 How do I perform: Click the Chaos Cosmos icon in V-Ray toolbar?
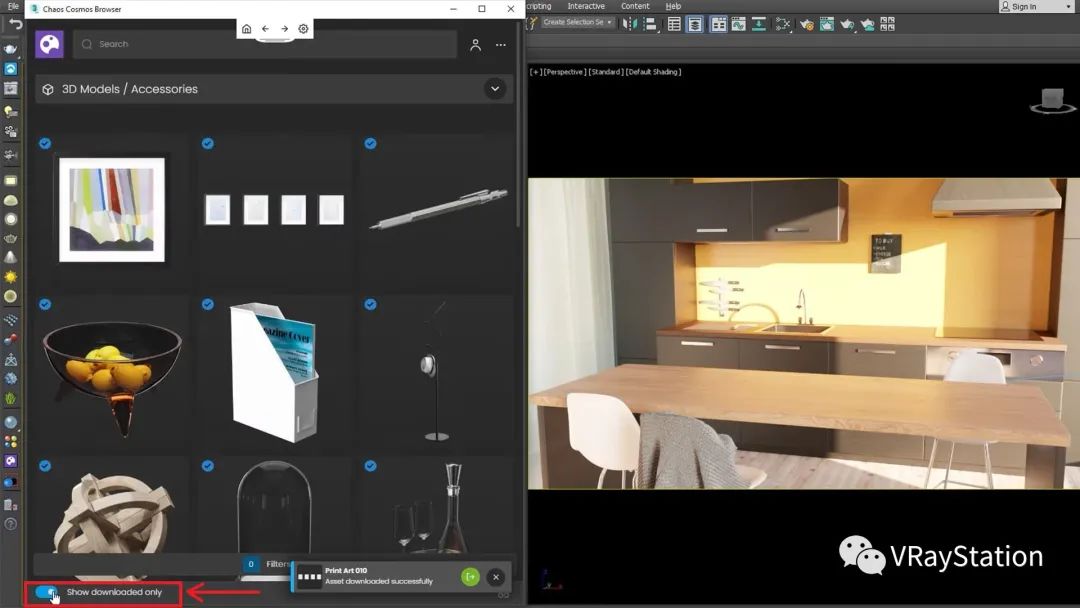pos(10,461)
